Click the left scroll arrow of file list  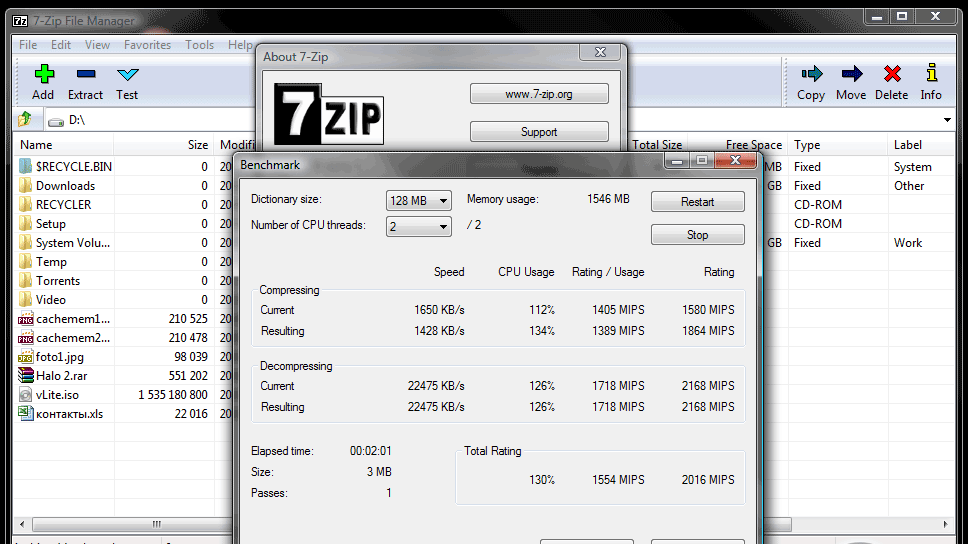22,524
